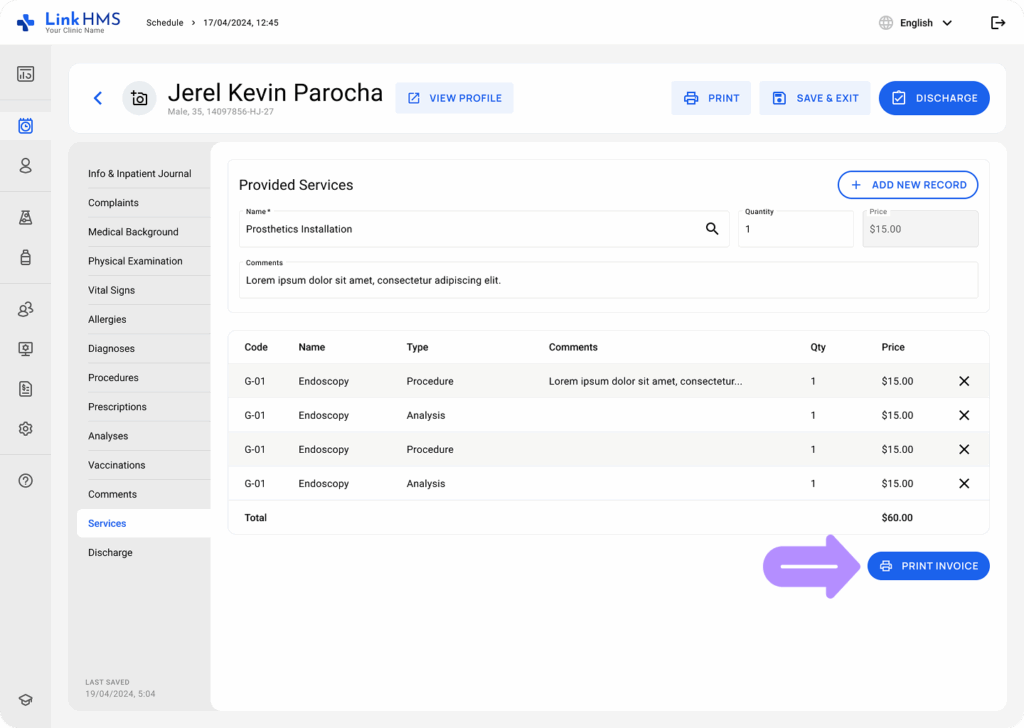Screen dimensions: 1024x728
Task: Open the schedule calendar sidebar icon
Action: point(25,126)
